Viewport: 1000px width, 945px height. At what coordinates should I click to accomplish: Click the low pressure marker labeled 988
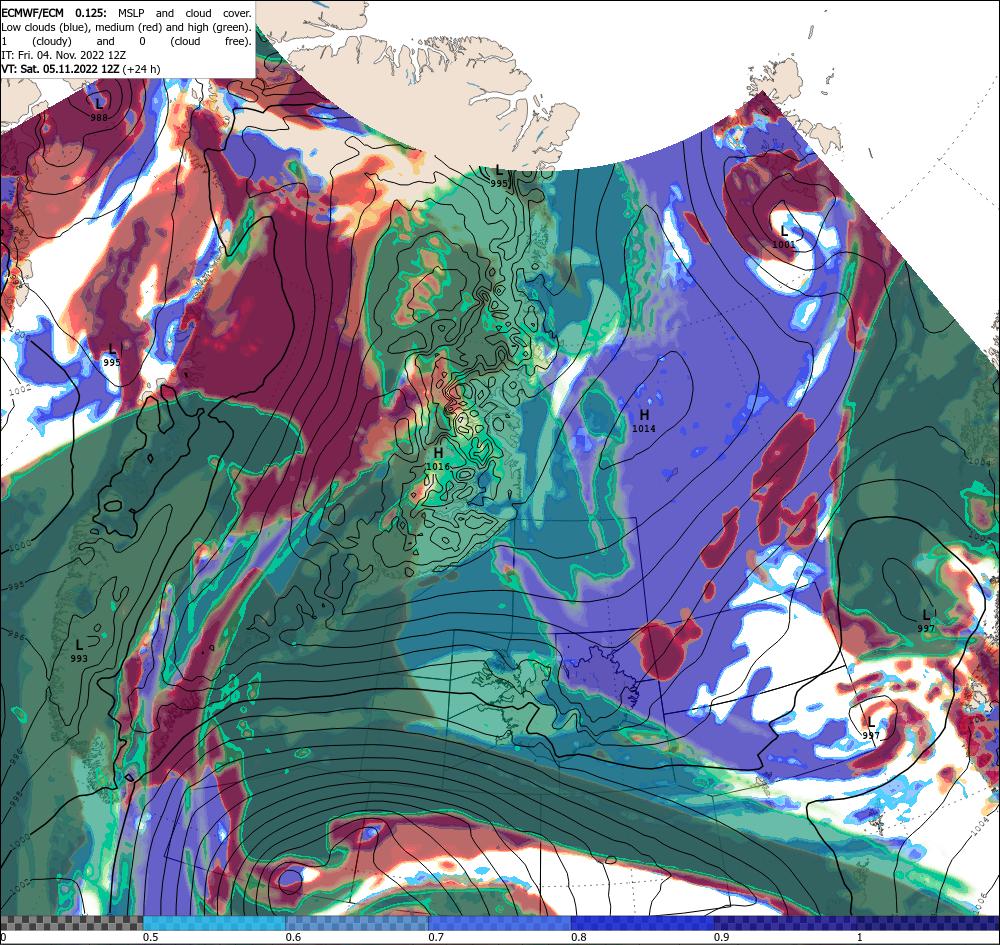click(x=99, y=109)
